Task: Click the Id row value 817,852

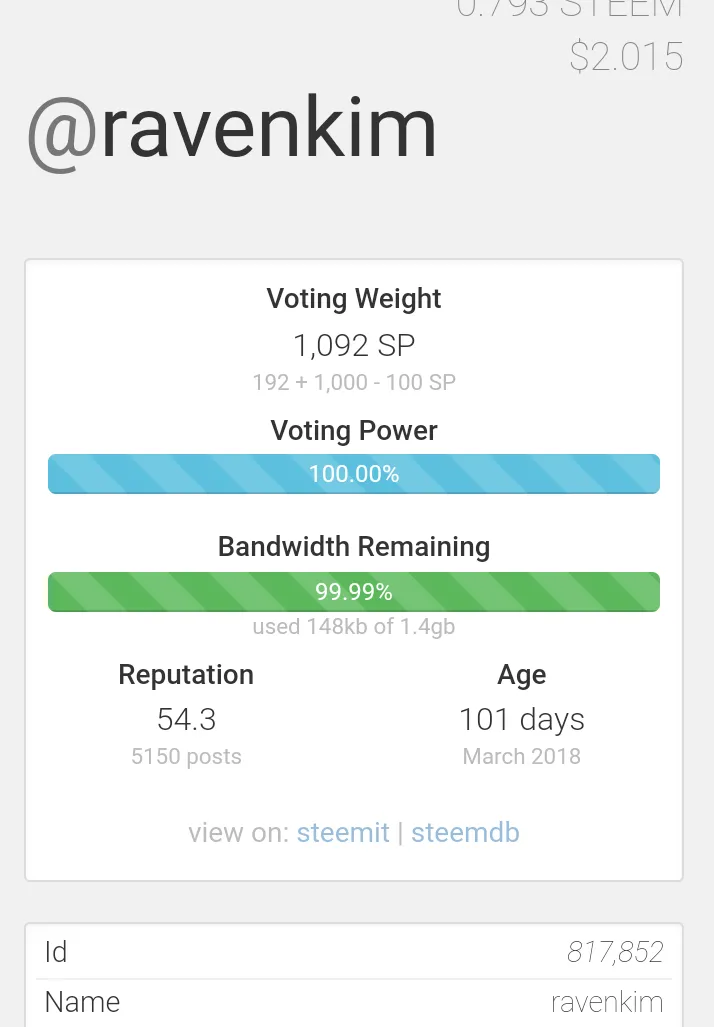Action: coord(615,952)
